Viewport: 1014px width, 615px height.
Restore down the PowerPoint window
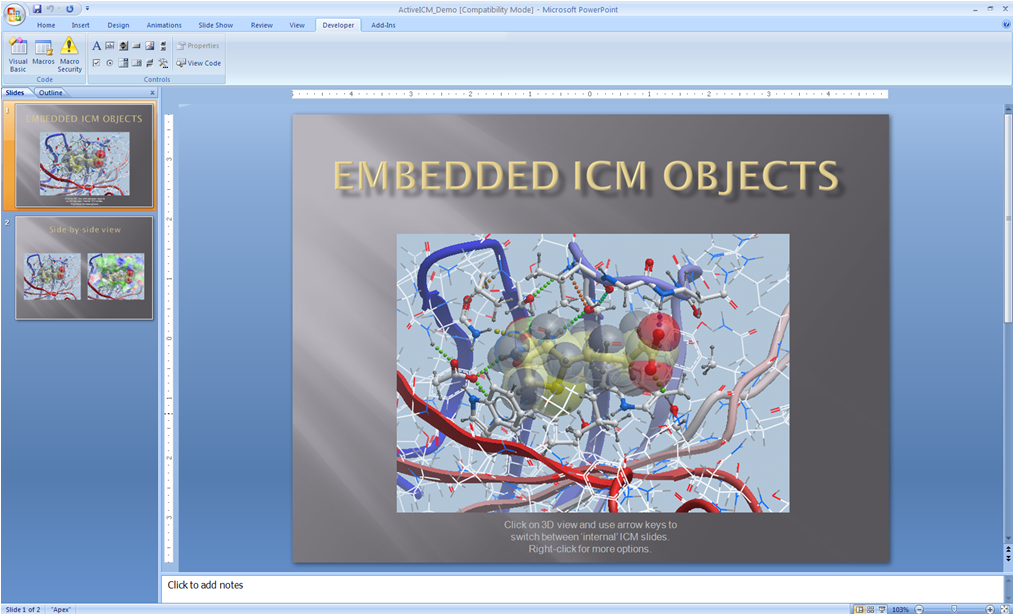[x=990, y=8]
